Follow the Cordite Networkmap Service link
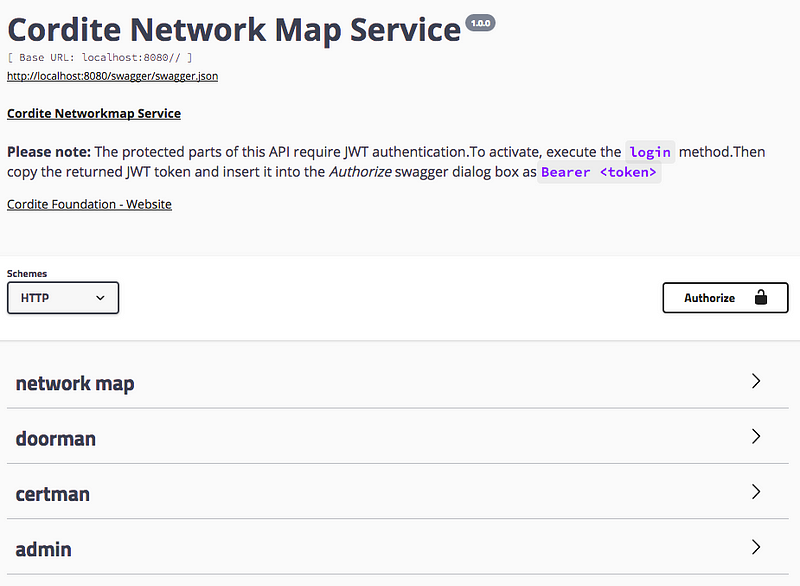 coord(94,113)
